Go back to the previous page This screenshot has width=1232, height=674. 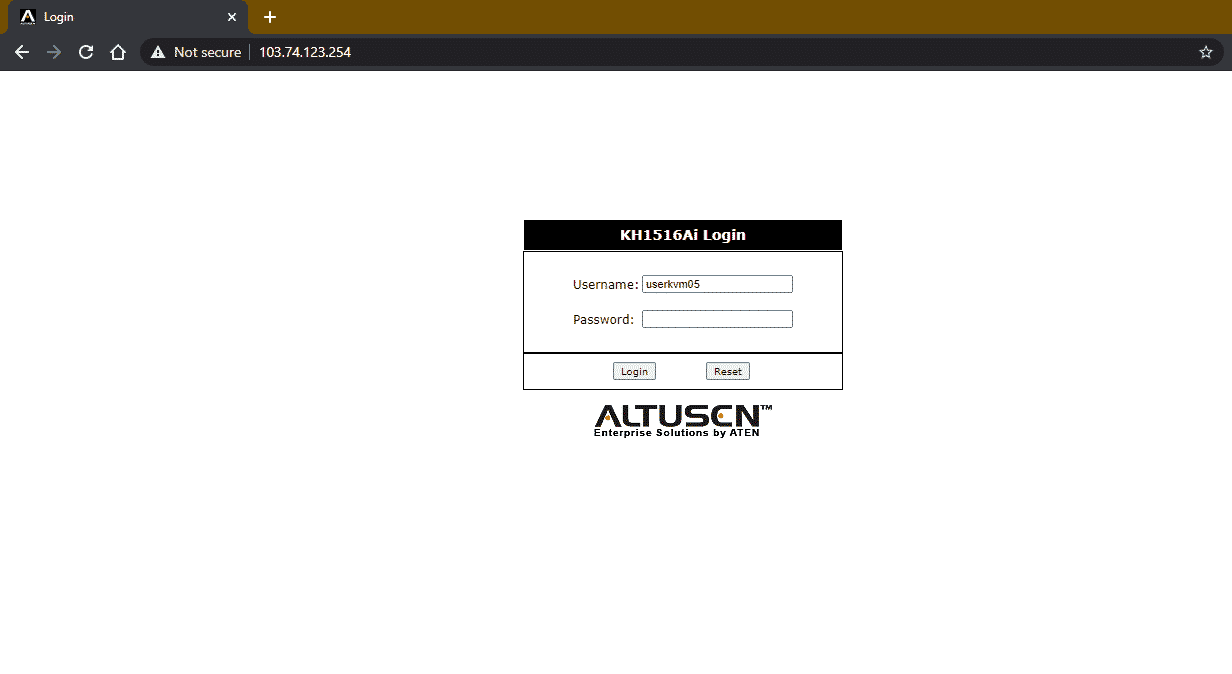click(x=22, y=52)
